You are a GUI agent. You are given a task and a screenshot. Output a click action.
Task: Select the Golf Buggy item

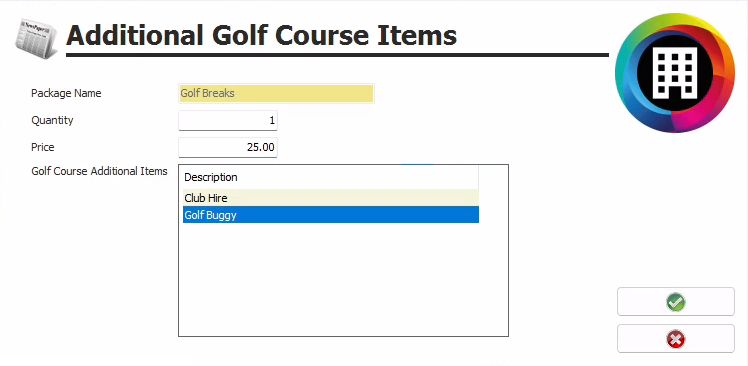pyautogui.click(x=331, y=215)
